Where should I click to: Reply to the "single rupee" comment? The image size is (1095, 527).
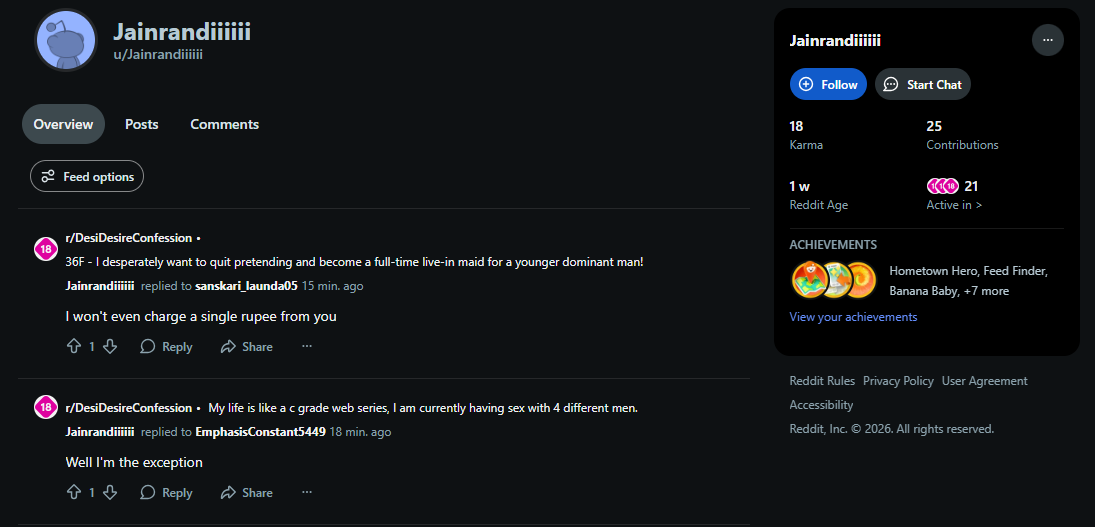point(166,346)
